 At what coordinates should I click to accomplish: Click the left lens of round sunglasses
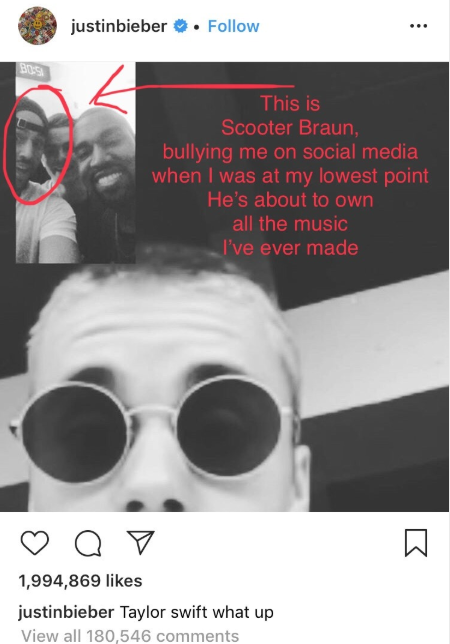tap(74, 433)
